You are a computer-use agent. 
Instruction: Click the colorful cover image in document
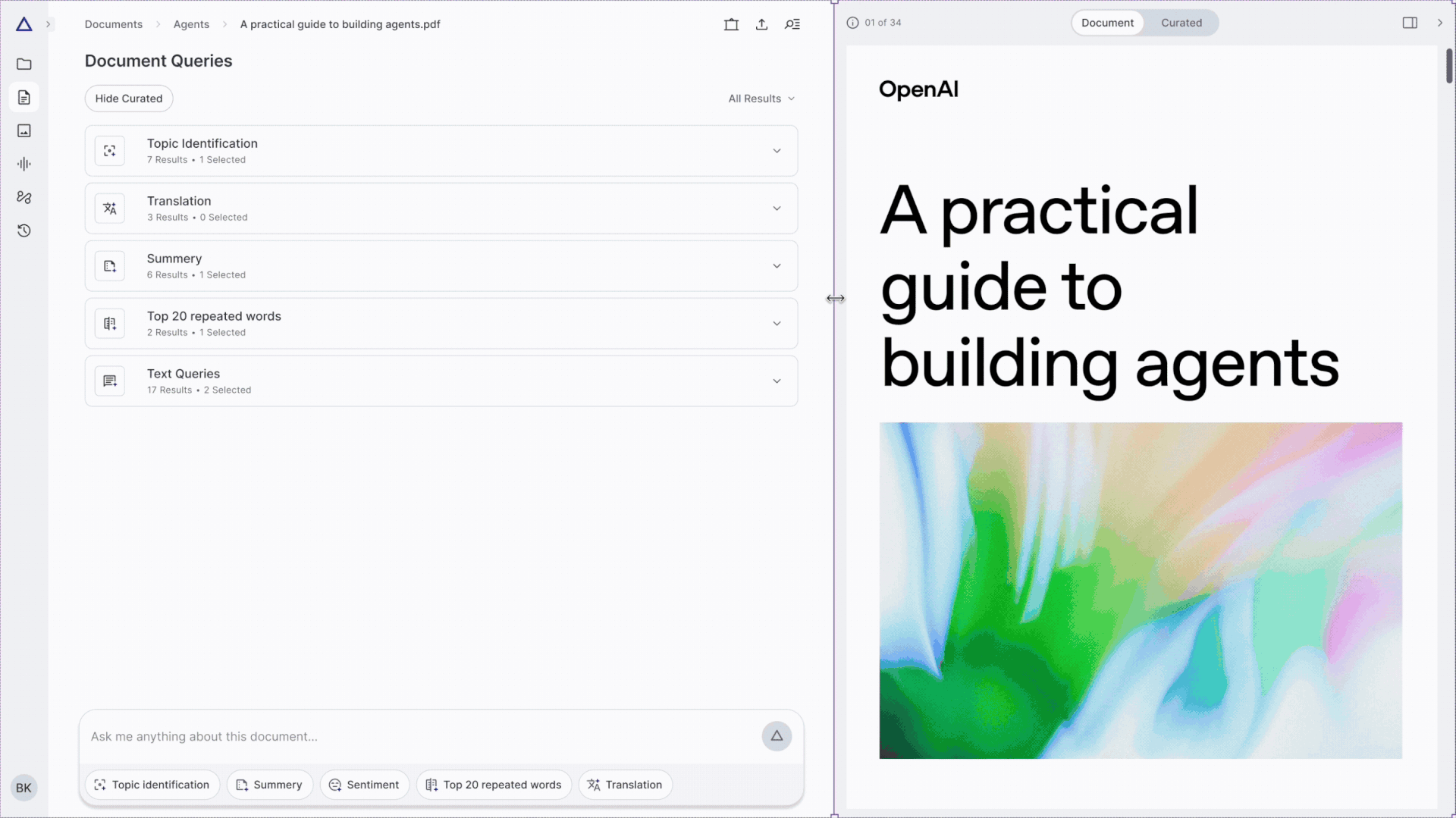coord(1141,591)
